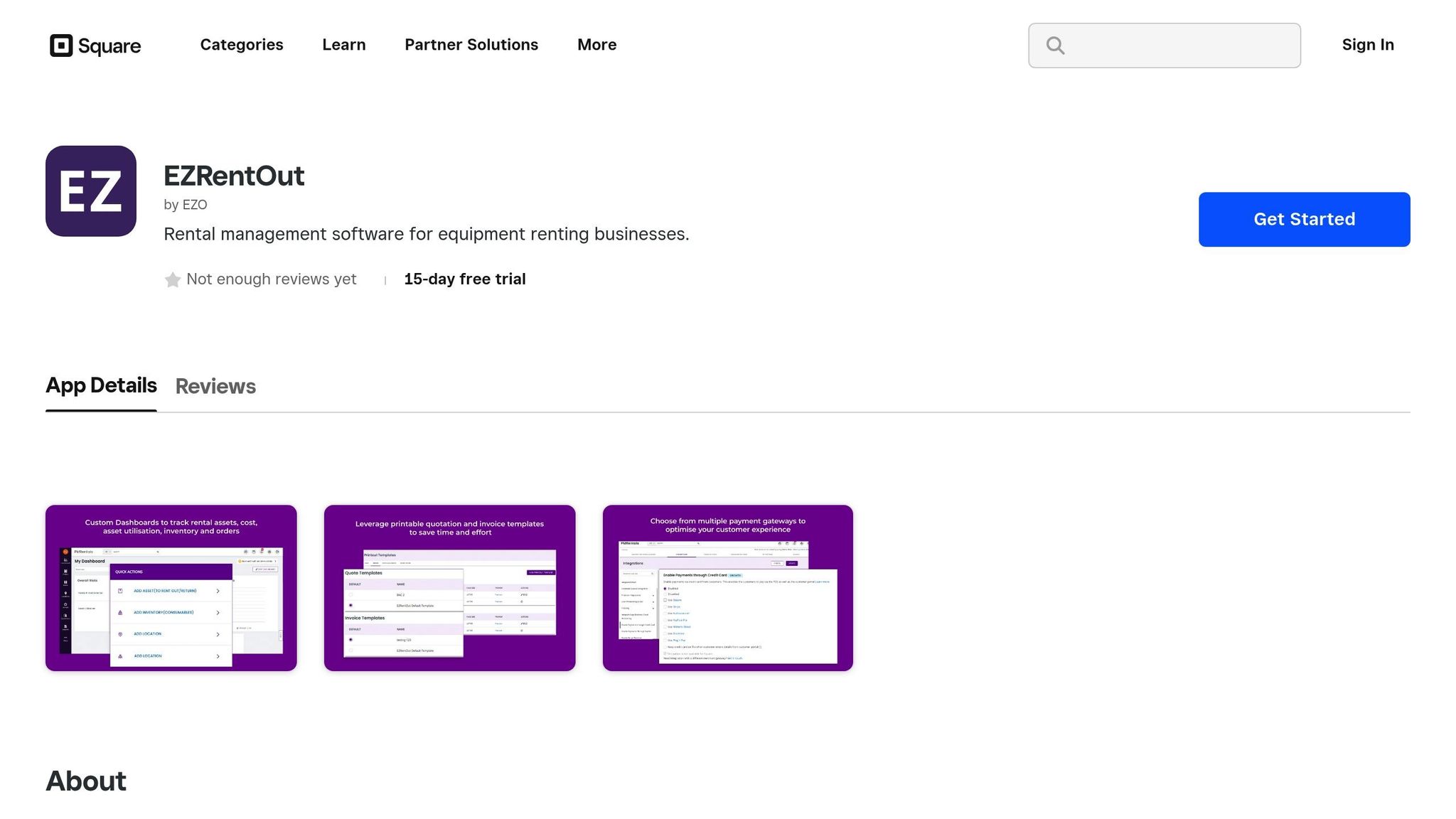
Task: Click the gray review star icon
Action: coord(173,280)
